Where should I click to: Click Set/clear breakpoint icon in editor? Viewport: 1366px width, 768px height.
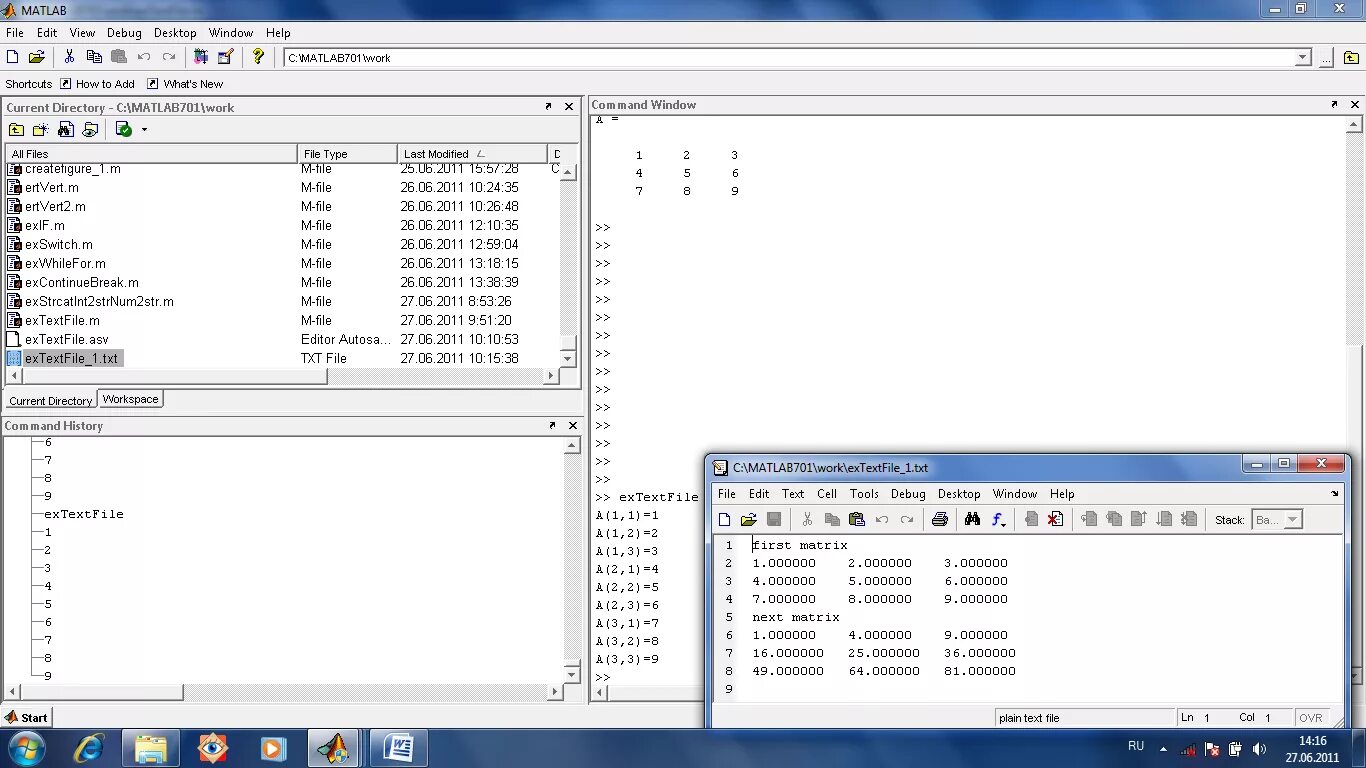click(1031, 519)
